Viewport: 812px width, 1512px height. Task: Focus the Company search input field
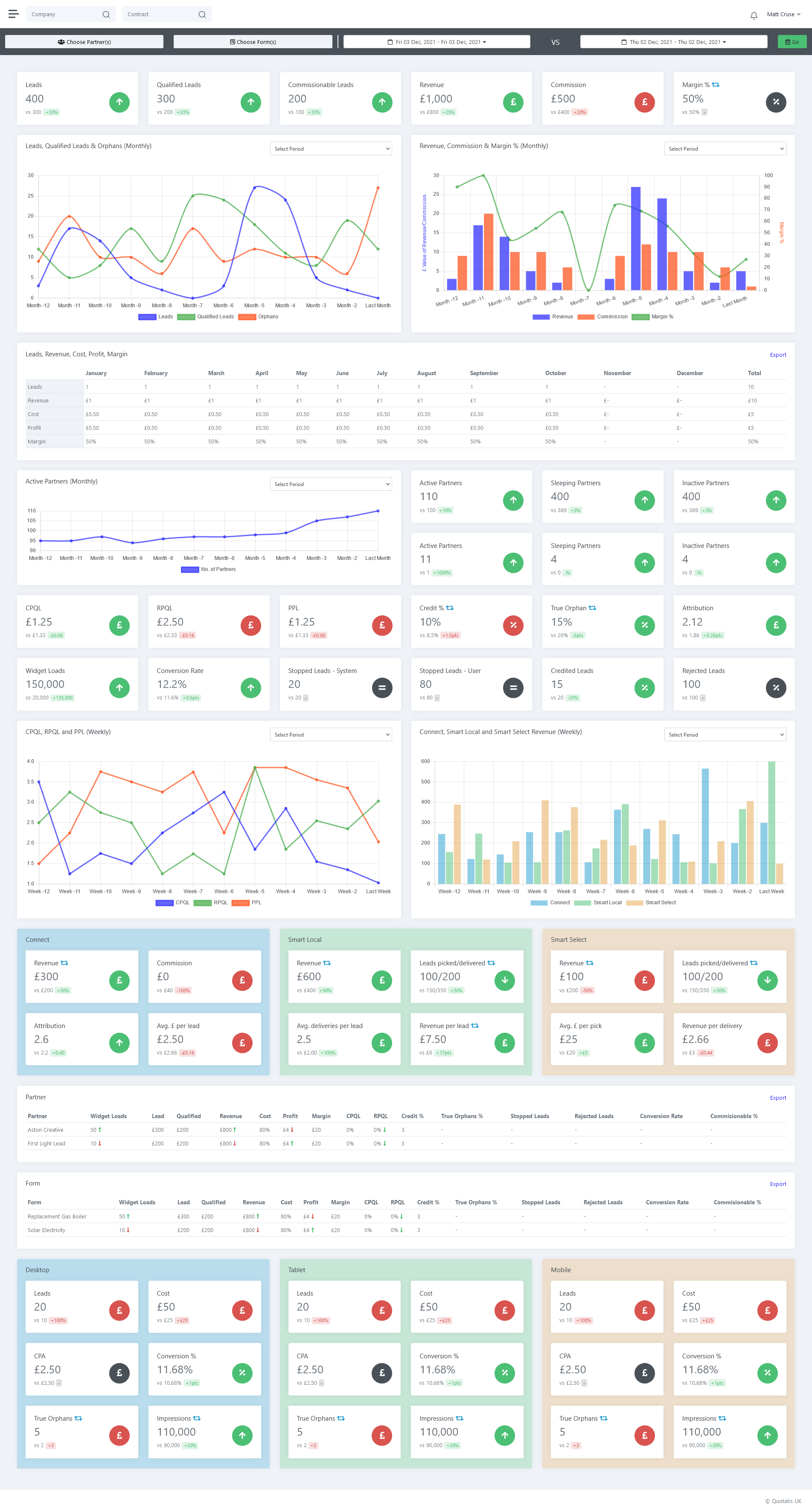click(63, 15)
